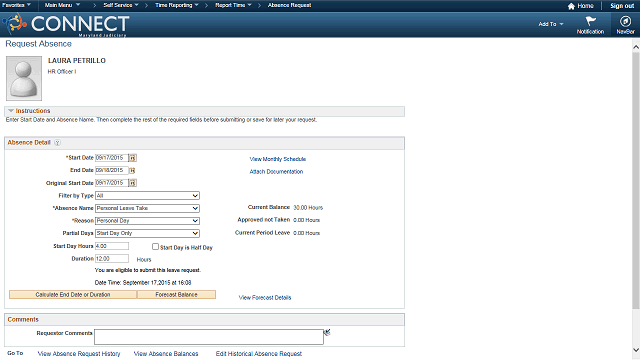Open the Absence Name dropdown

pos(147,209)
